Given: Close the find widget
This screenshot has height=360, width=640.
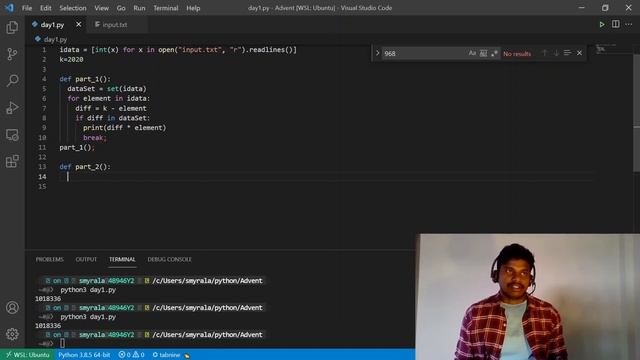Looking at the screenshot, I should (x=579, y=53).
